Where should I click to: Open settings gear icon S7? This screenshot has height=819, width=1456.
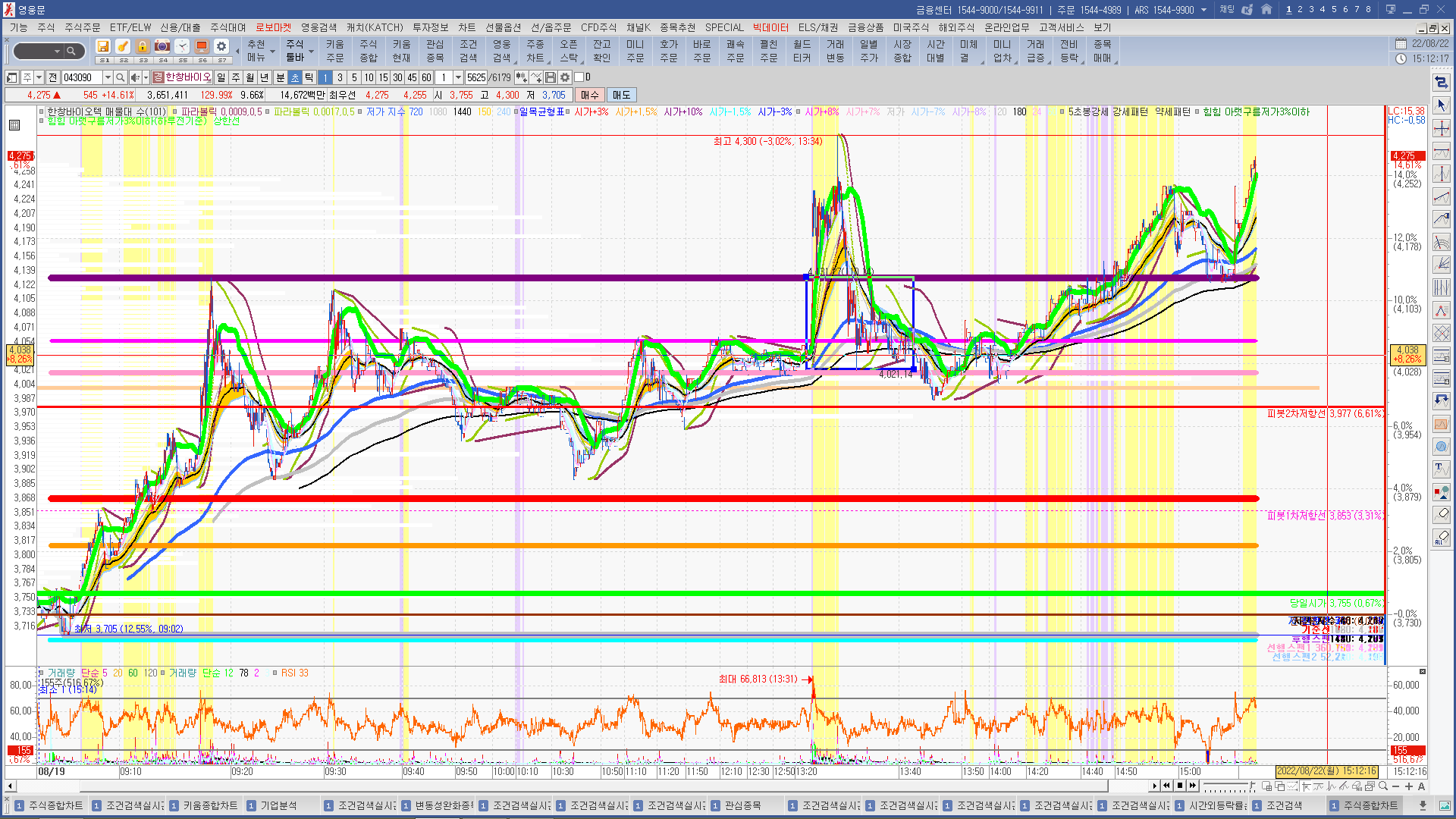pos(221,47)
